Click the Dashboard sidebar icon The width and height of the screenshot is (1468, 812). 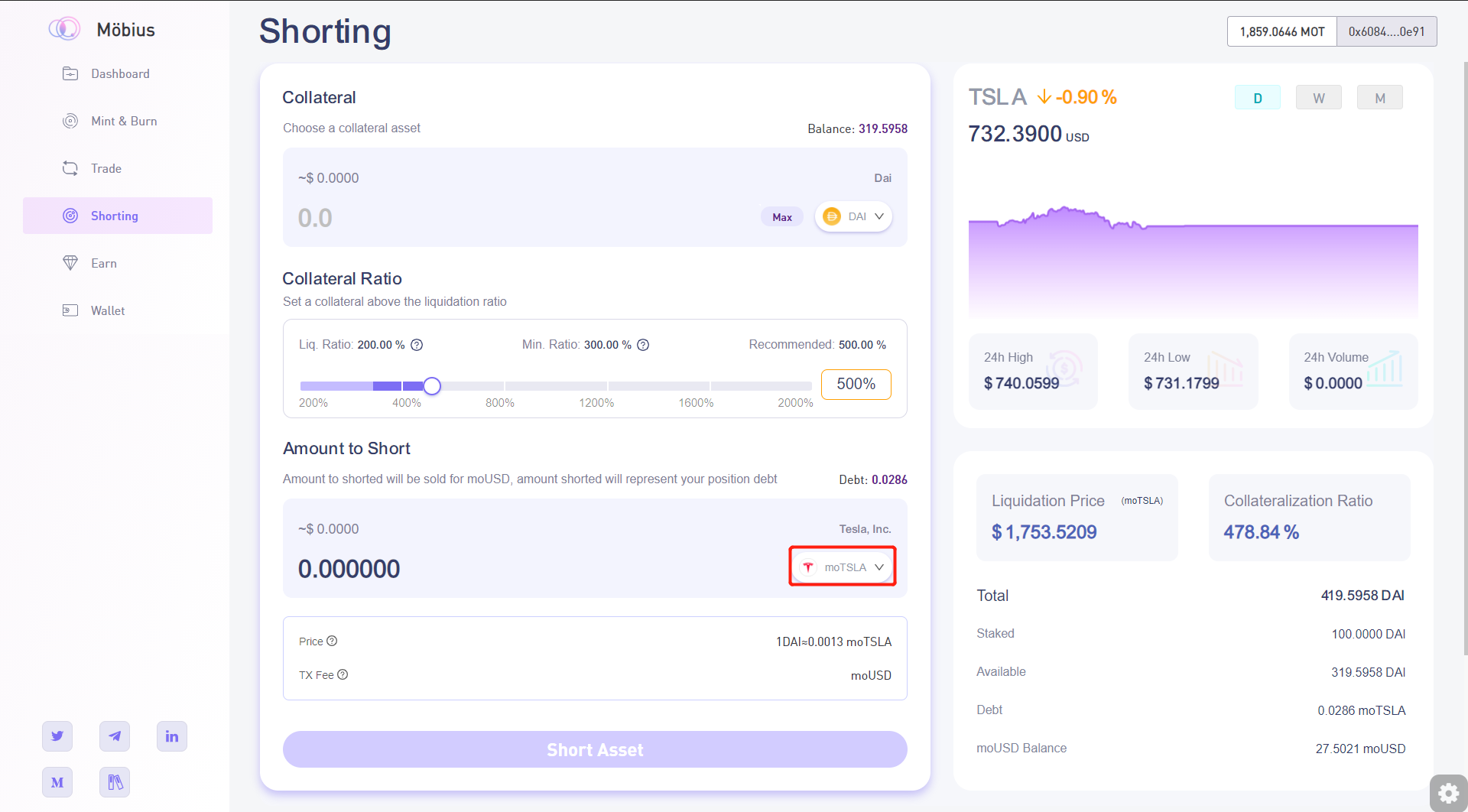70,73
